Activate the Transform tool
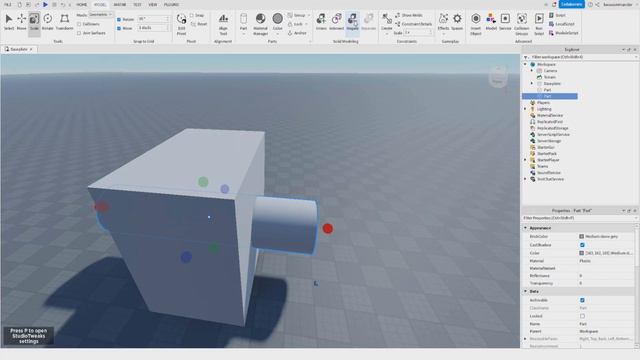Screen dimensions: 640x360 (64, 22)
